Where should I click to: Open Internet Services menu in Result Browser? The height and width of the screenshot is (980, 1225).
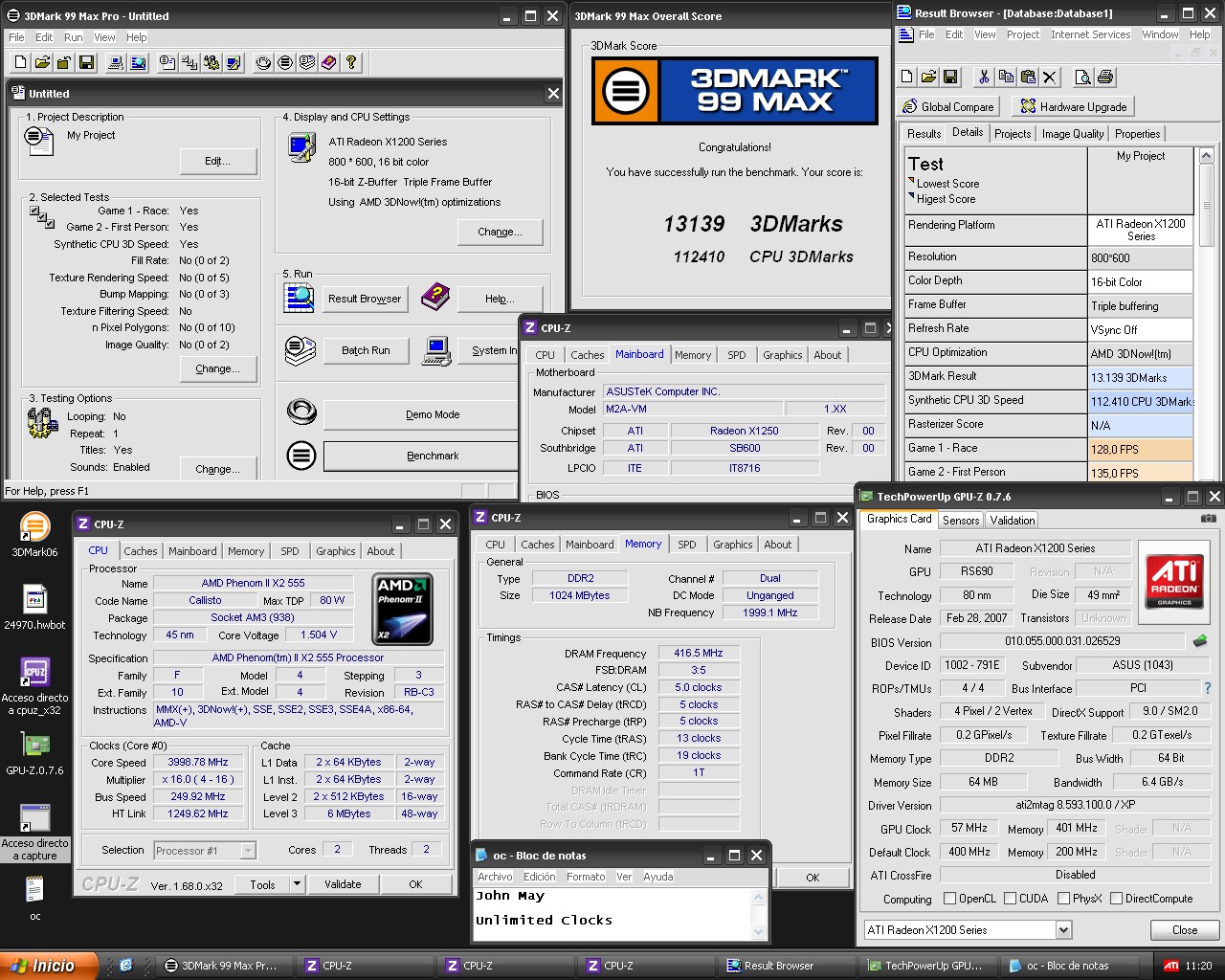coord(1090,34)
